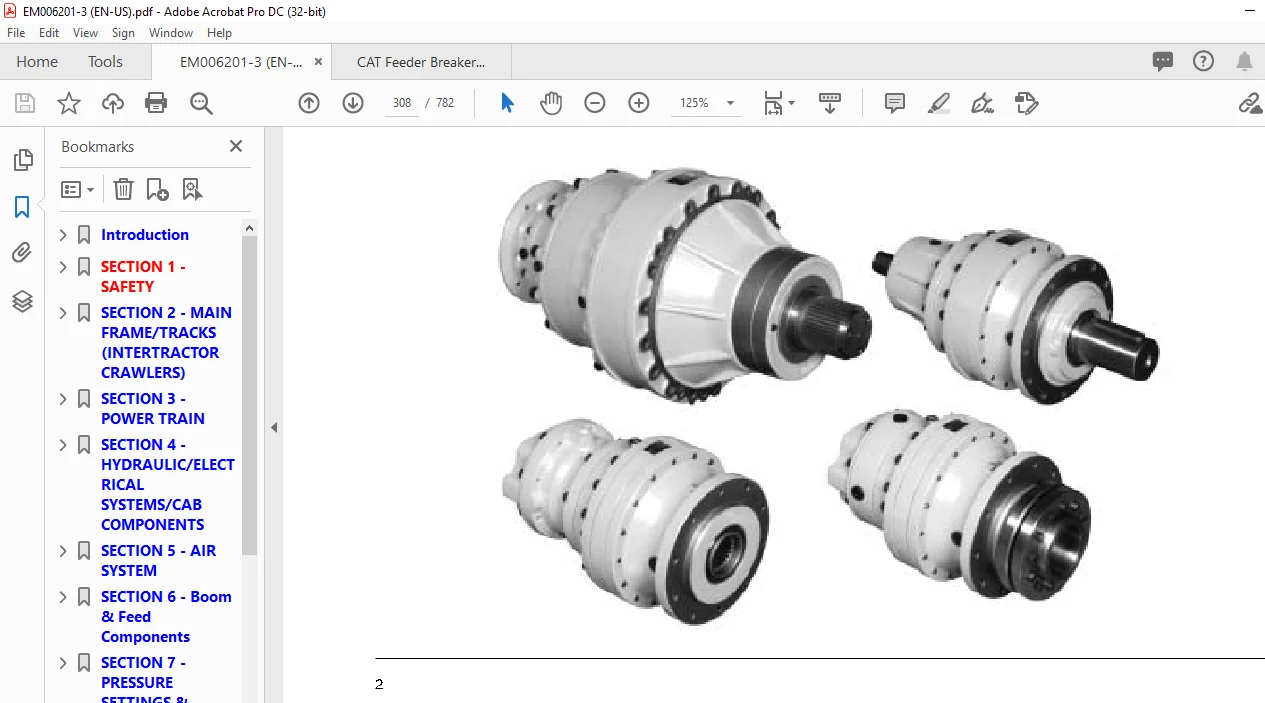Open the File menu
Screen dimensions: 1265x703
pyautogui.click(x=16, y=33)
